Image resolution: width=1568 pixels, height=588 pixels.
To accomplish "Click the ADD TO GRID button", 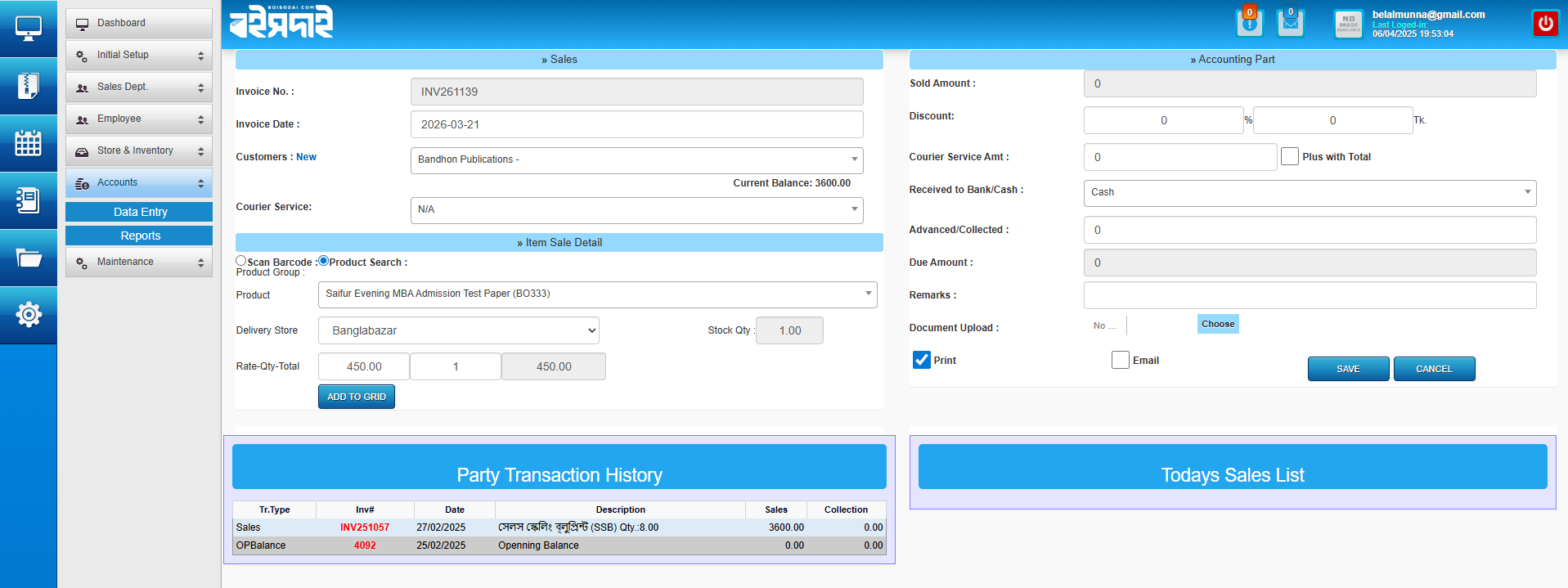I will [x=356, y=397].
